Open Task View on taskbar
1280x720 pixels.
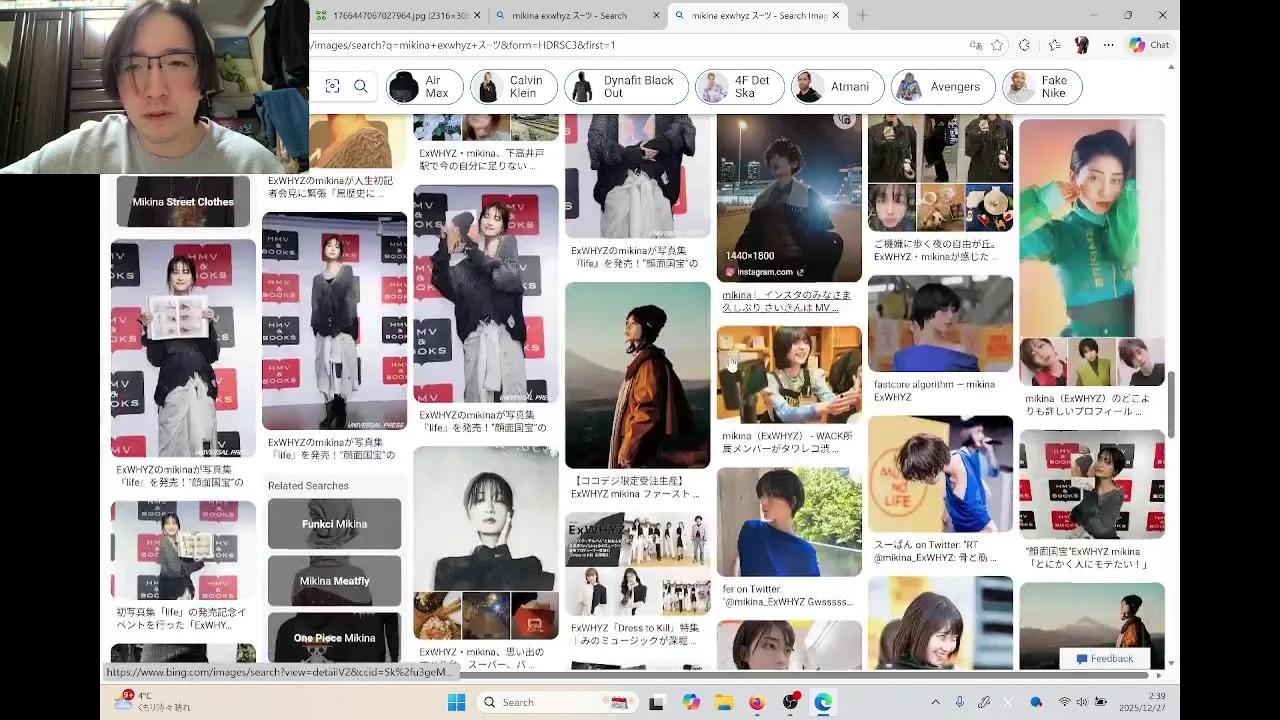point(656,702)
